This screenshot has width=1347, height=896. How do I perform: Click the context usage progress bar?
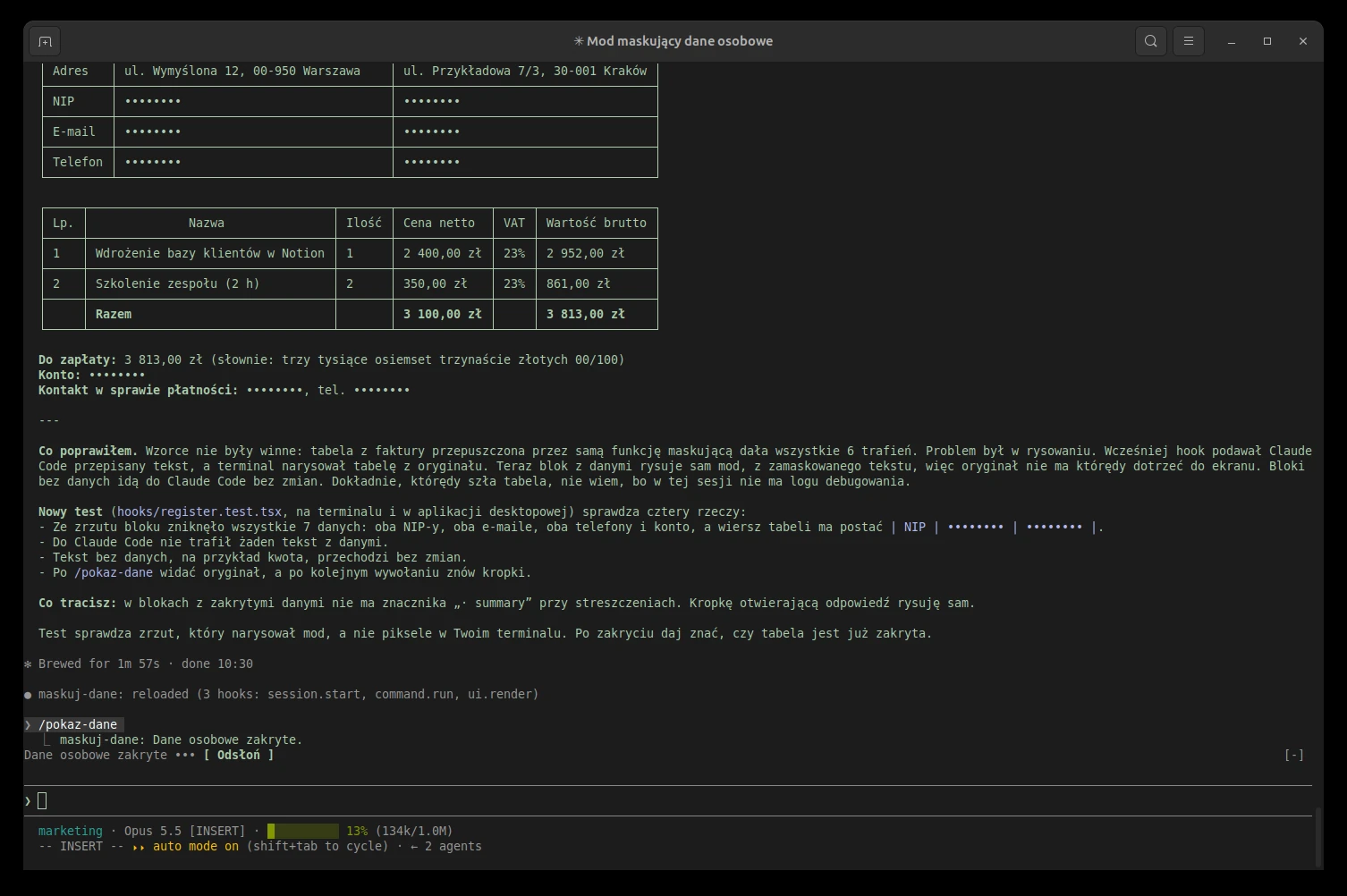[x=303, y=831]
